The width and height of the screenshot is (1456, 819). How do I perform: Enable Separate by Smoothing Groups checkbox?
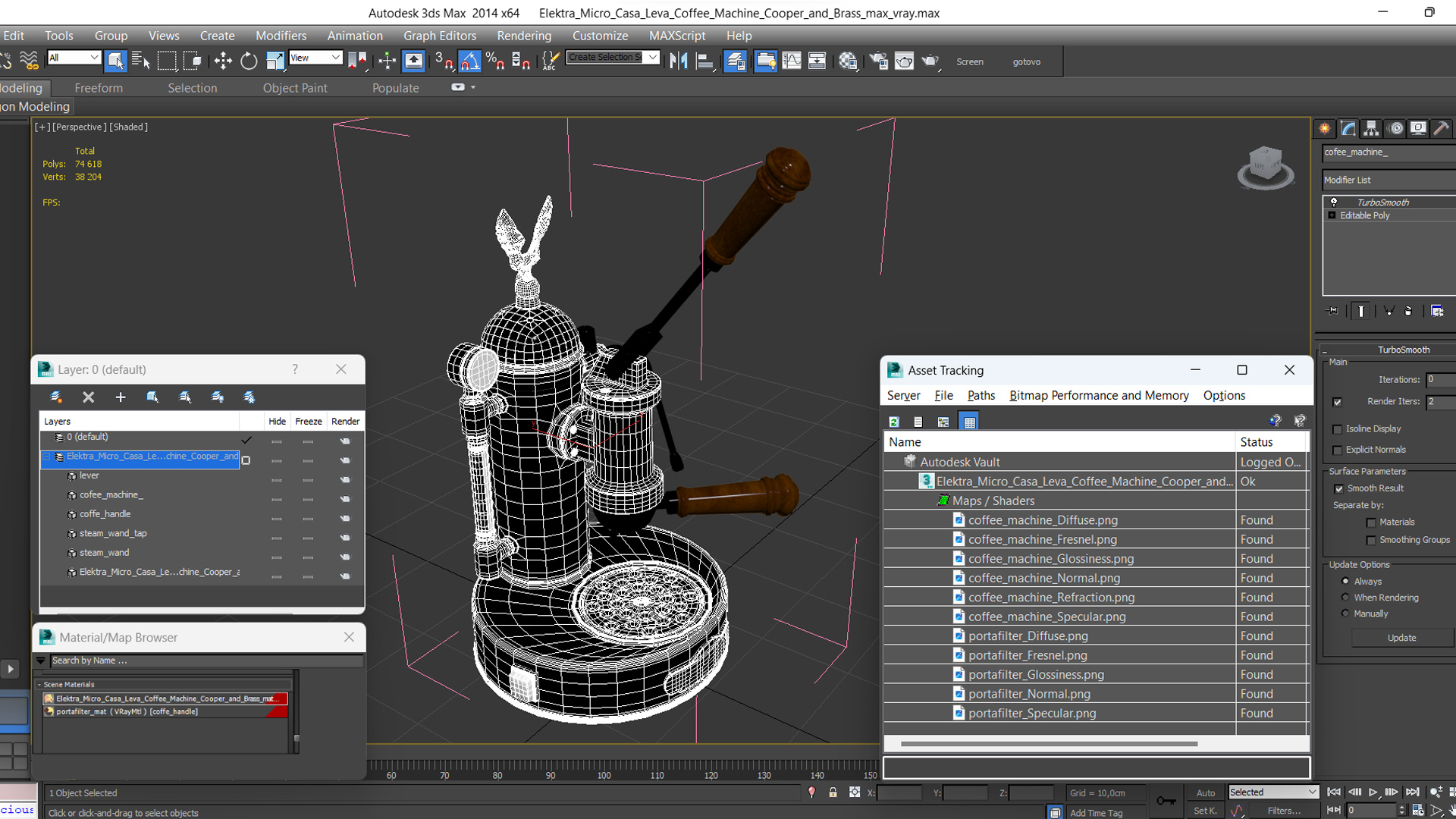pyautogui.click(x=1371, y=541)
